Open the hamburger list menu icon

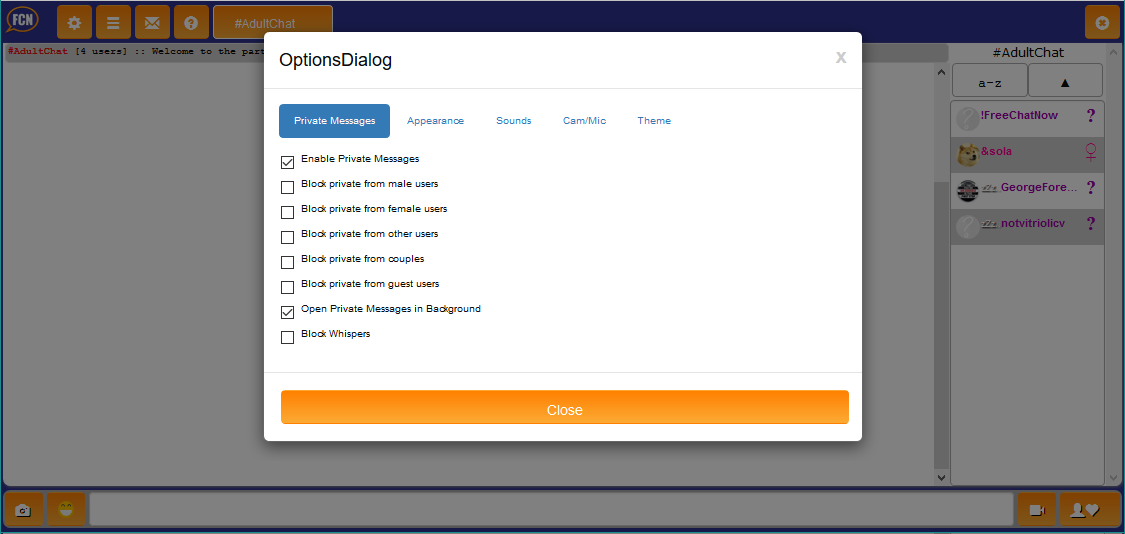pyautogui.click(x=113, y=22)
